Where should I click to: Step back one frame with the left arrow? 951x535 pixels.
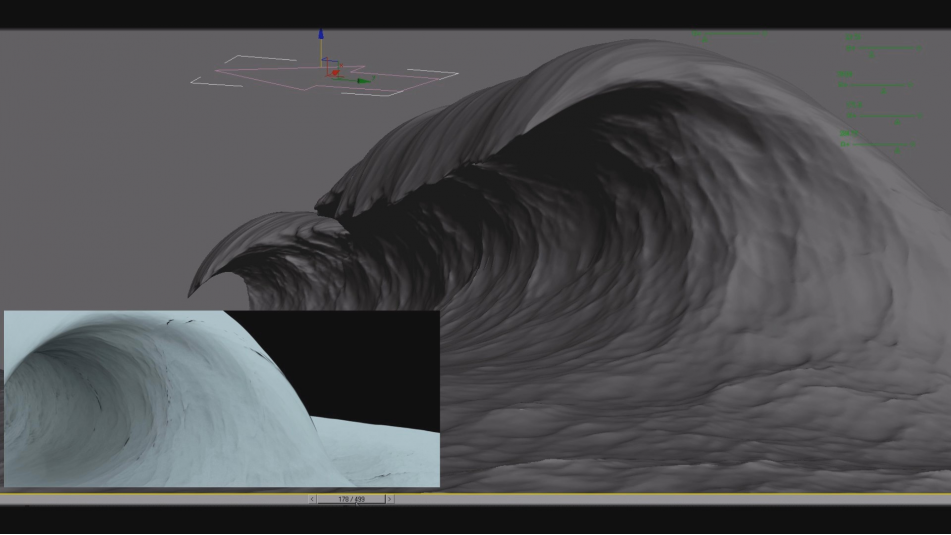click(313, 498)
